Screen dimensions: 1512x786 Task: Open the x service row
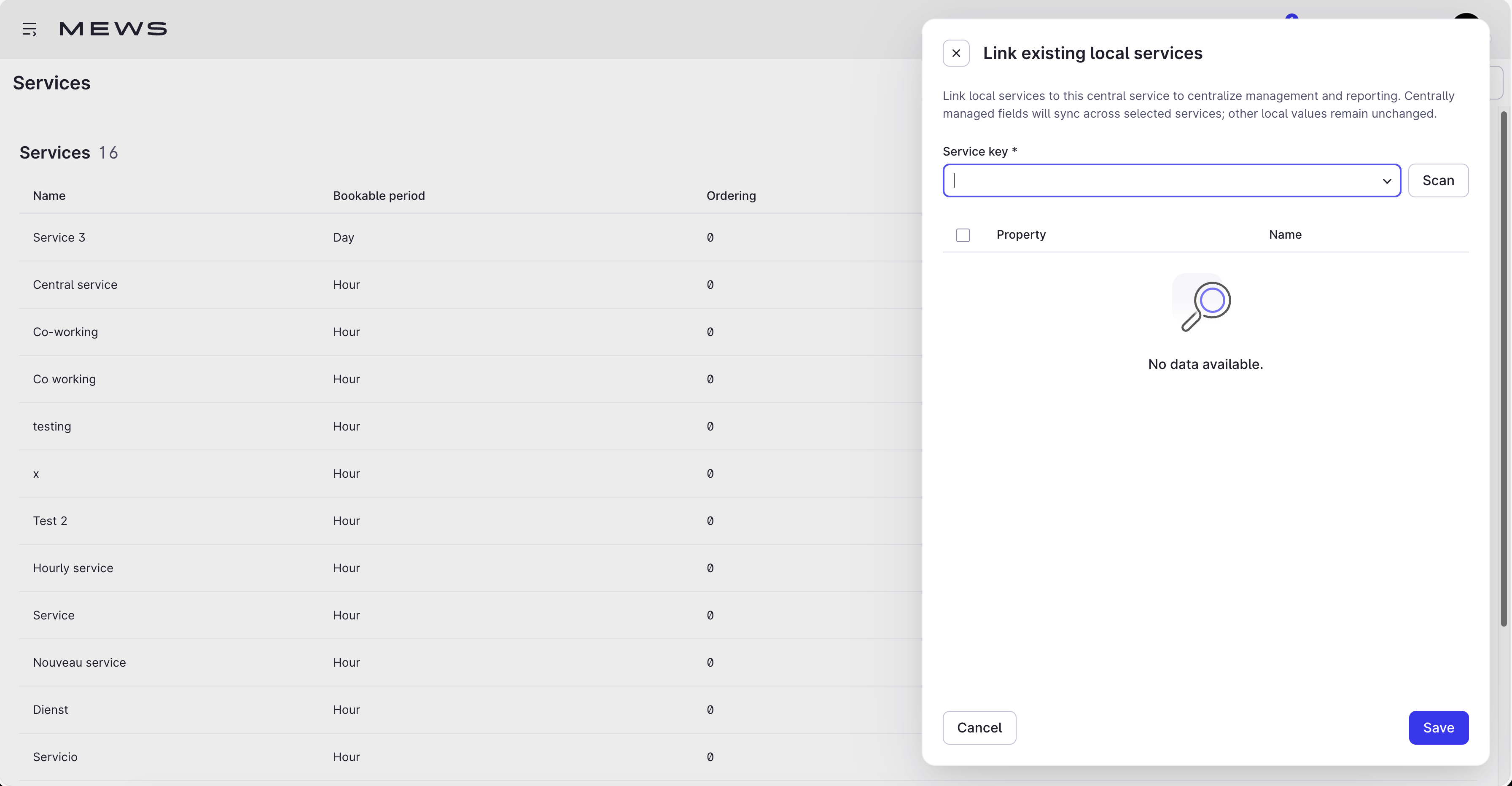470,474
